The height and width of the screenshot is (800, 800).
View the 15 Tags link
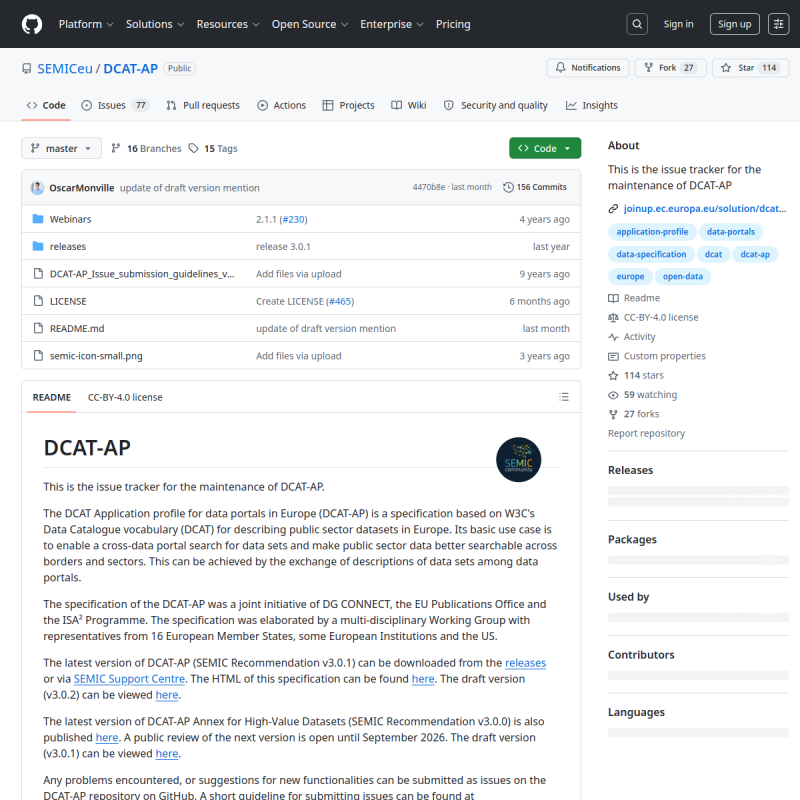tap(213, 148)
